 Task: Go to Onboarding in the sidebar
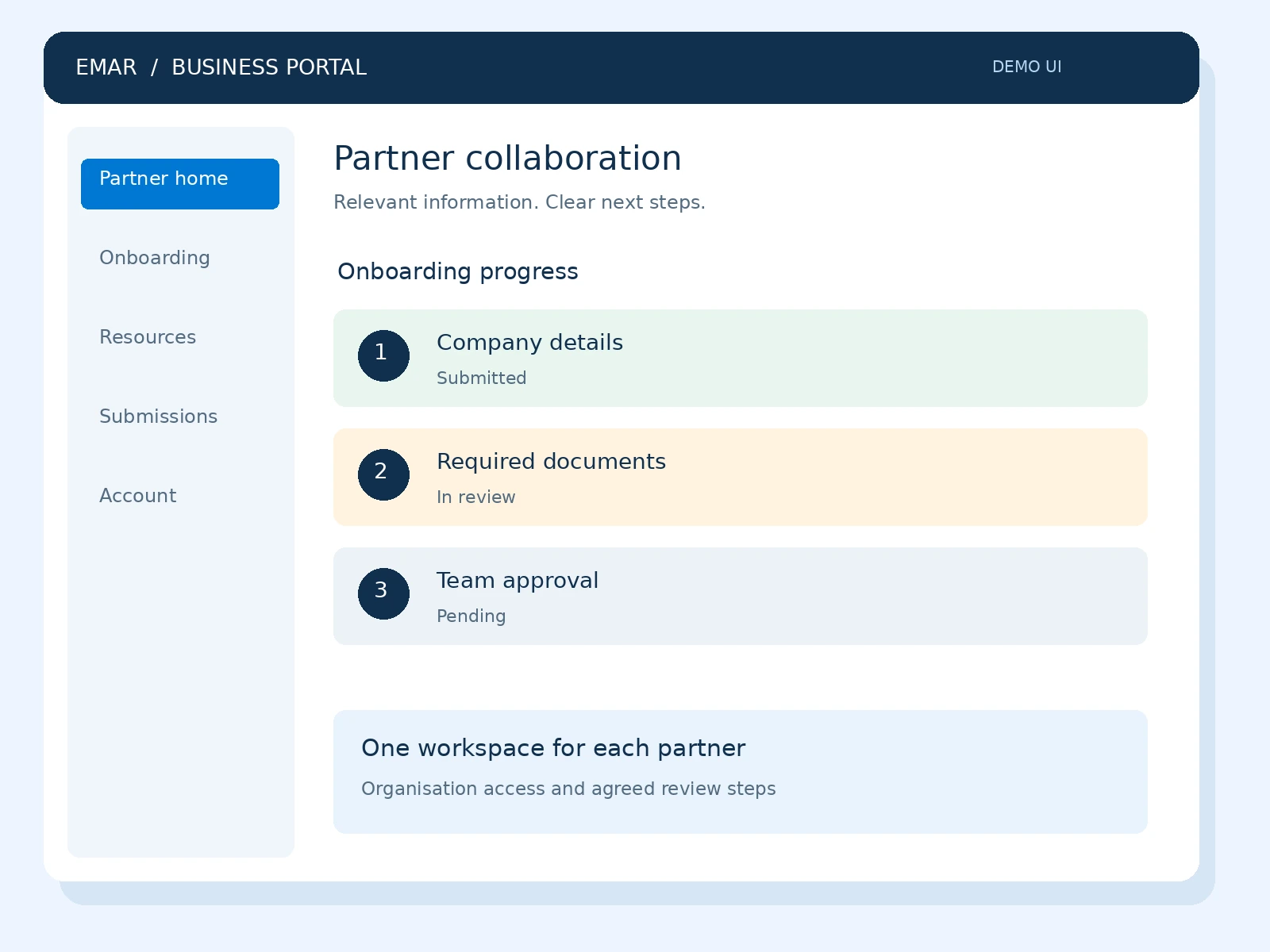point(155,258)
